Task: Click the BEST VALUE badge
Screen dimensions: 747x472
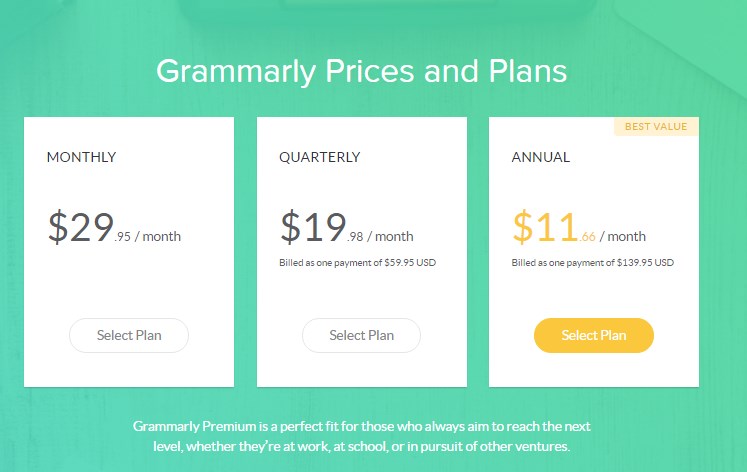Action: [x=656, y=127]
